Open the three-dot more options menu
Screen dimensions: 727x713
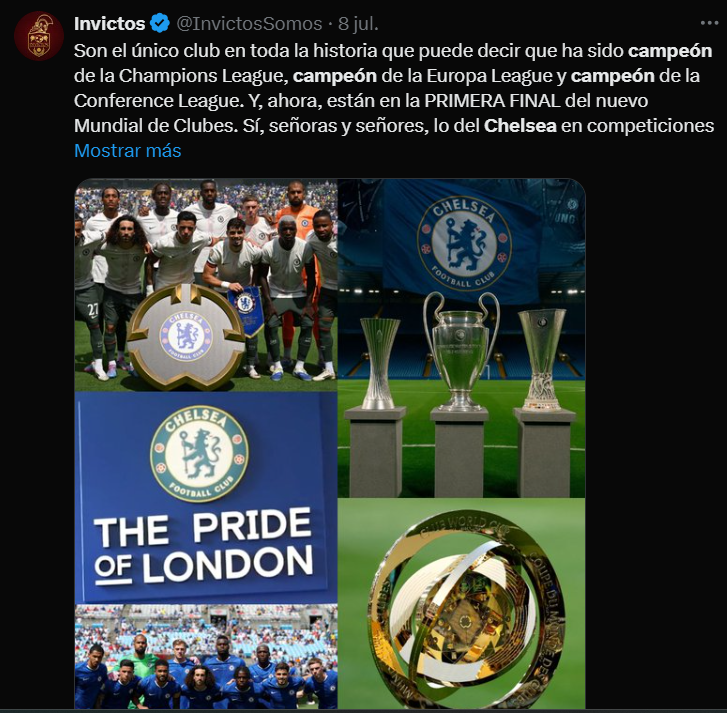[709, 23]
